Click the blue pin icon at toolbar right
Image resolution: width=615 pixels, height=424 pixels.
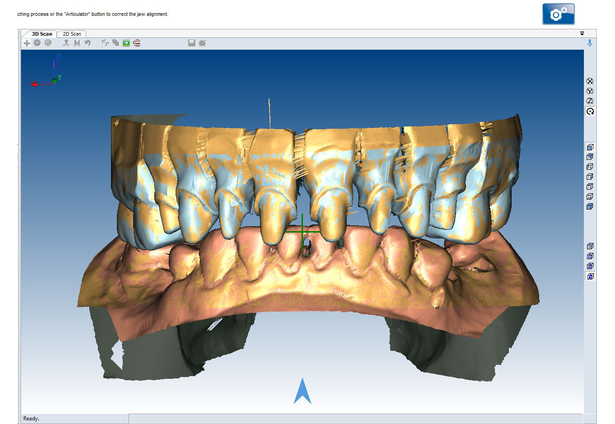[590, 43]
